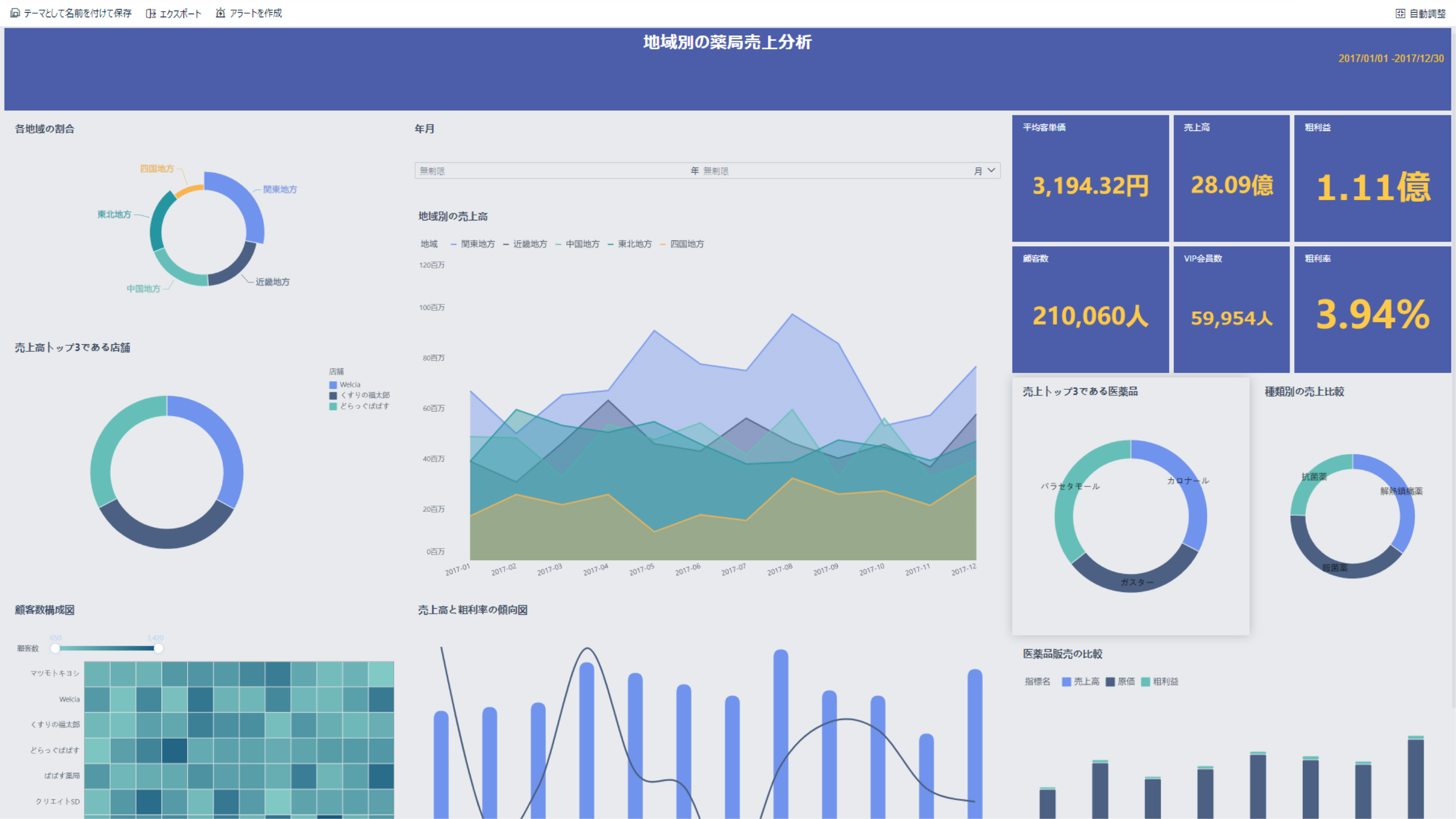Image resolution: width=1456 pixels, height=819 pixels.
Task: Toggle どらっぐぱぱす in the store legend
Action: point(364,406)
